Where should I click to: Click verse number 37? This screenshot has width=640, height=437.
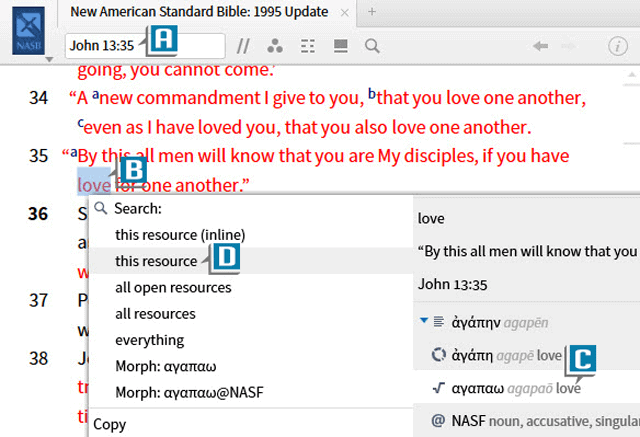[x=38, y=301]
